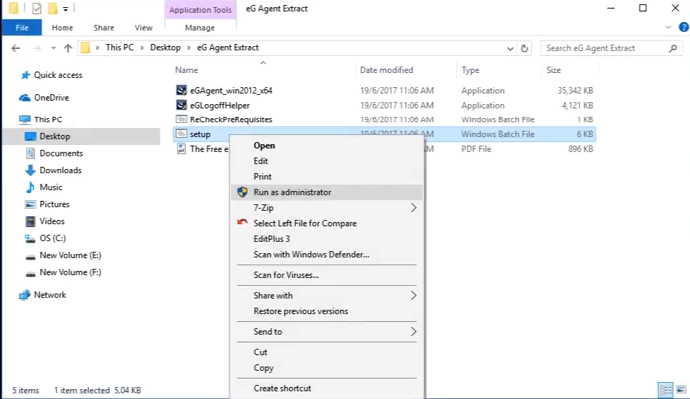Viewport: 690px width, 399px height.
Task: Click the Properties quick access toolbar icon
Action: tap(37, 8)
